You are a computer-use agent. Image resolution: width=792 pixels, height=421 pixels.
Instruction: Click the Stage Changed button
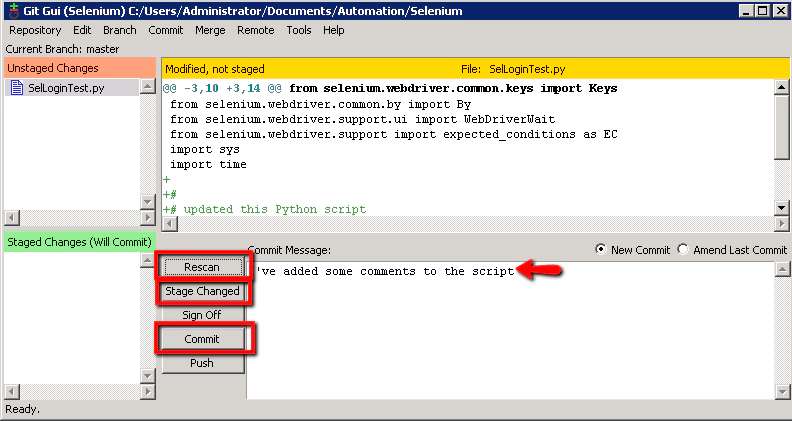pyautogui.click(x=202, y=291)
